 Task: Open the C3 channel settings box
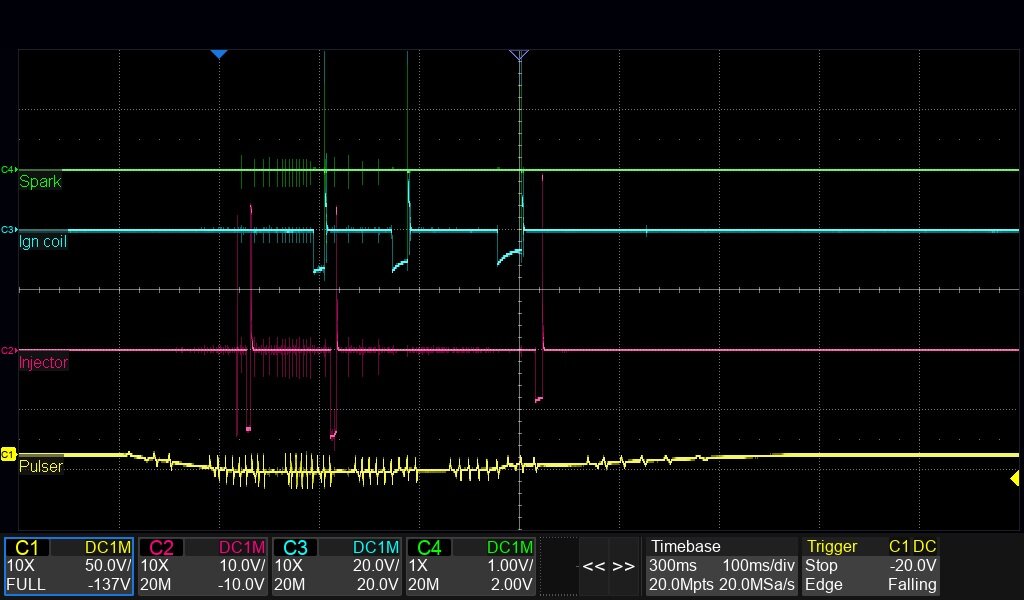338,566
